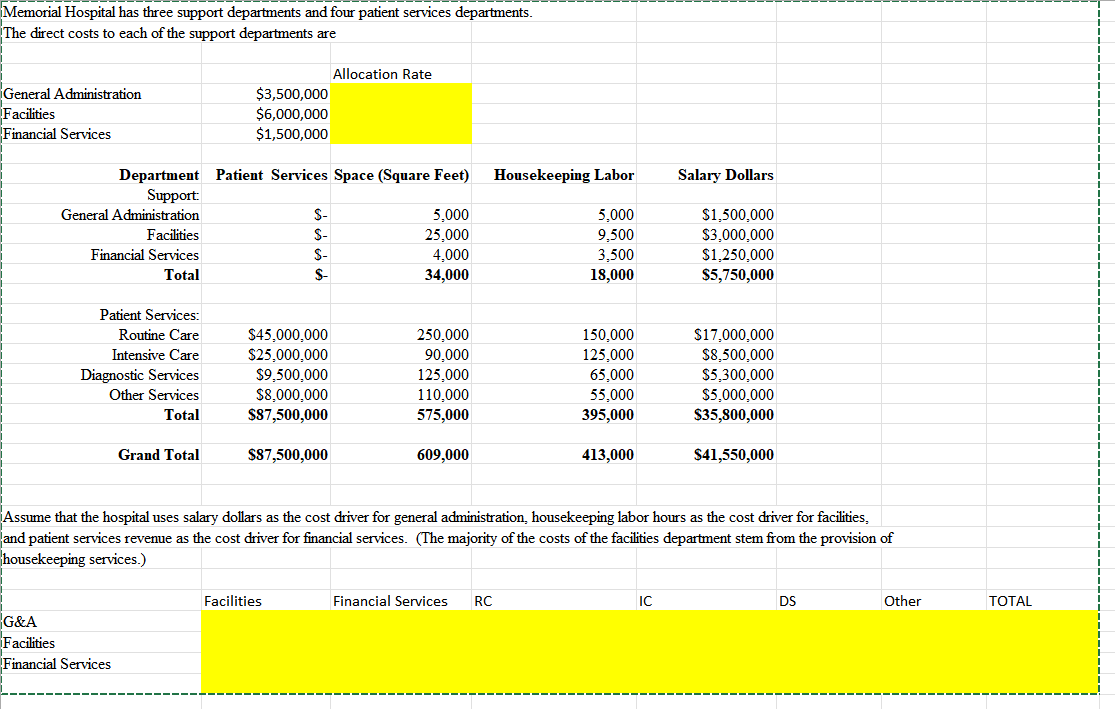Click patient services total space 575,000

pos(443,415)
